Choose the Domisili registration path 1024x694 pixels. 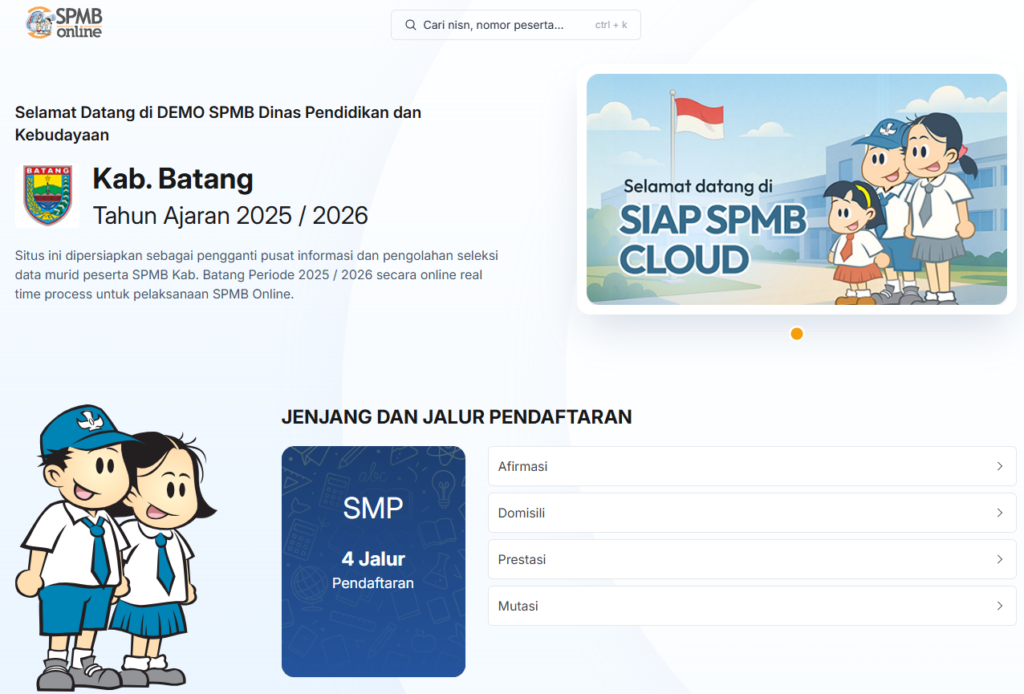(740, 513)
